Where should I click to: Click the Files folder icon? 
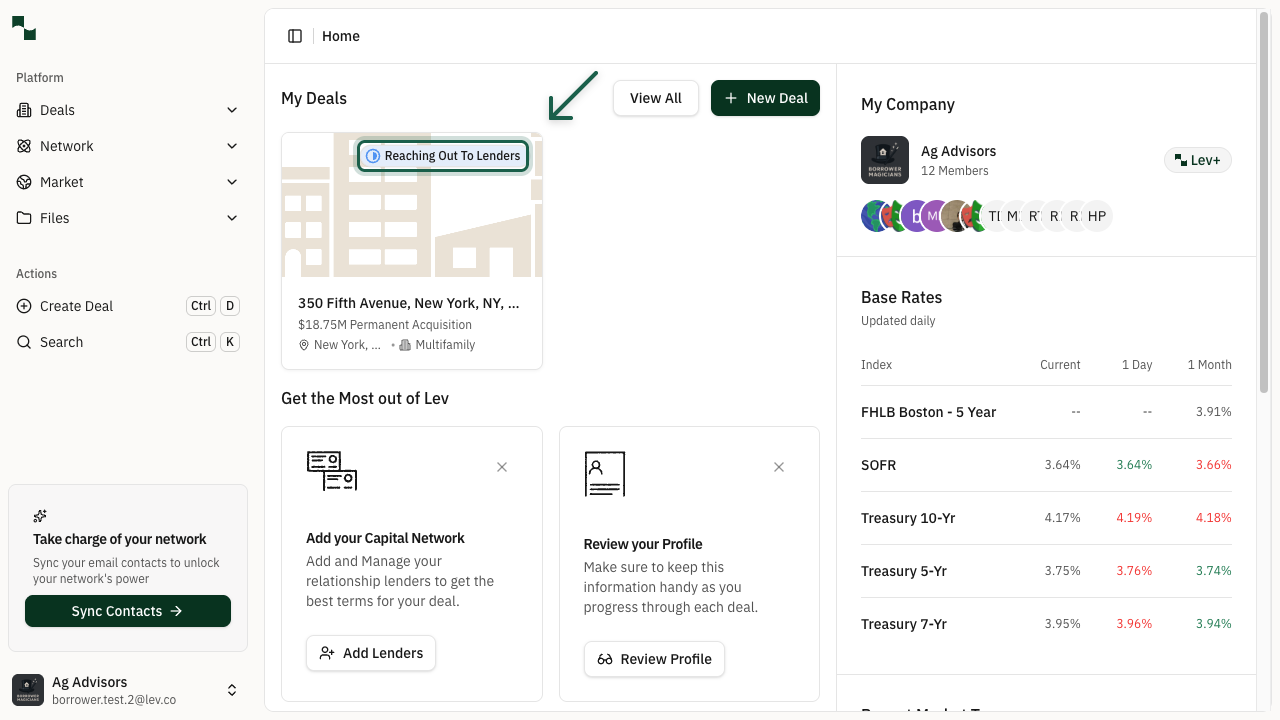pyautogui.click(x=24, y=218)
